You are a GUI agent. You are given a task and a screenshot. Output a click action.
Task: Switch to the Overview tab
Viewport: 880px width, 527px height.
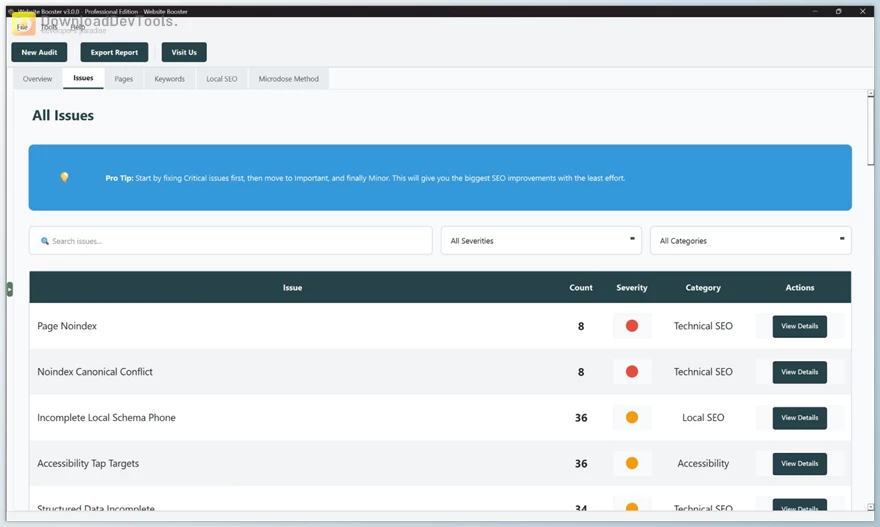(37, 79)
